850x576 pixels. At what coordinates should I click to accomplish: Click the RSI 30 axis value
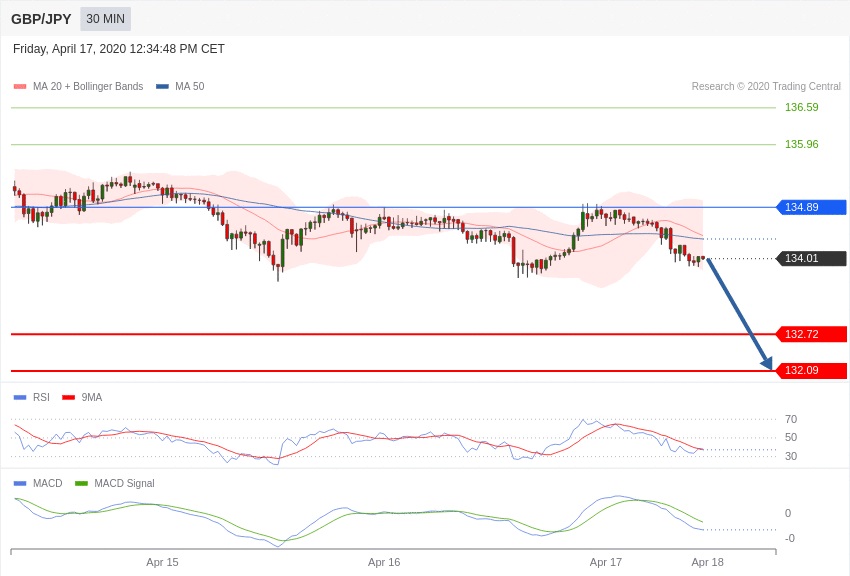[x=791, y=456]
